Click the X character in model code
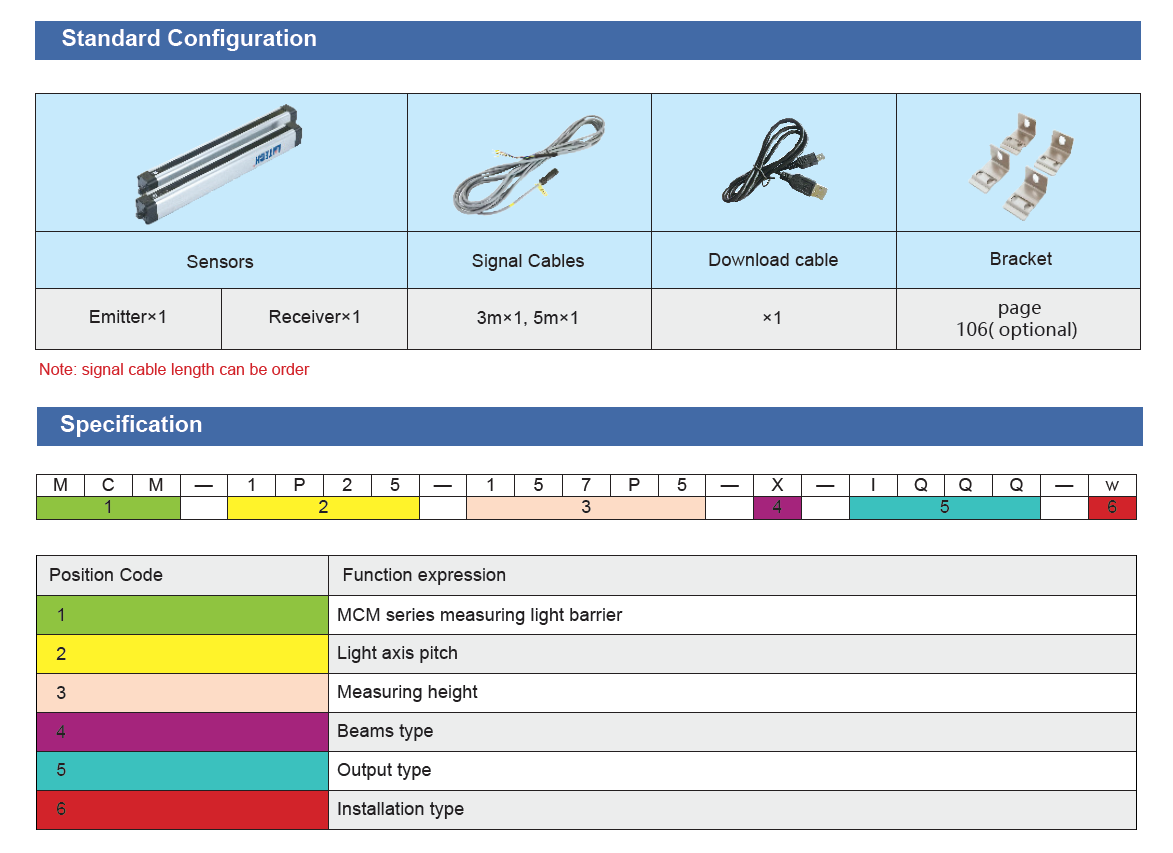 click(777, 485)
